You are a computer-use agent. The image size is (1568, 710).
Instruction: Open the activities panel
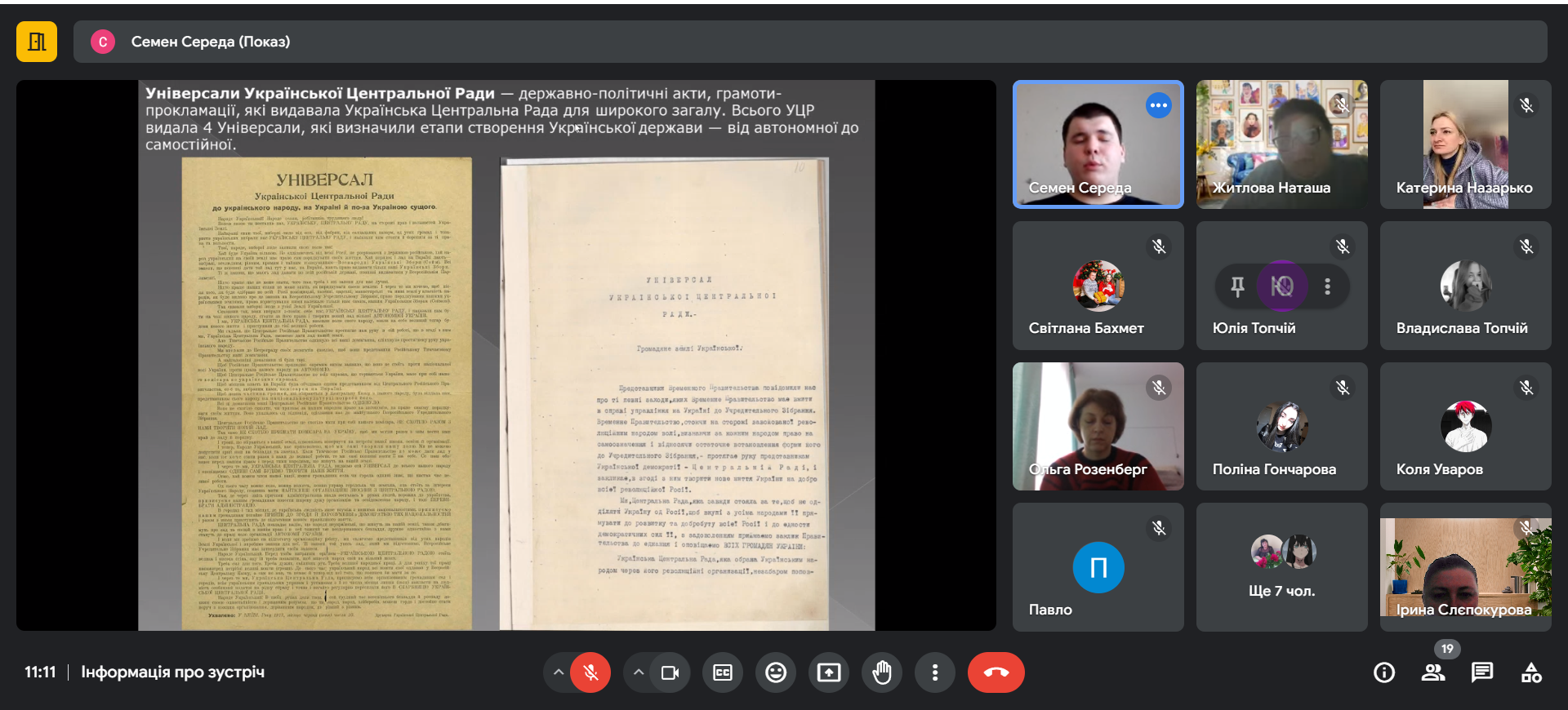1531,672
